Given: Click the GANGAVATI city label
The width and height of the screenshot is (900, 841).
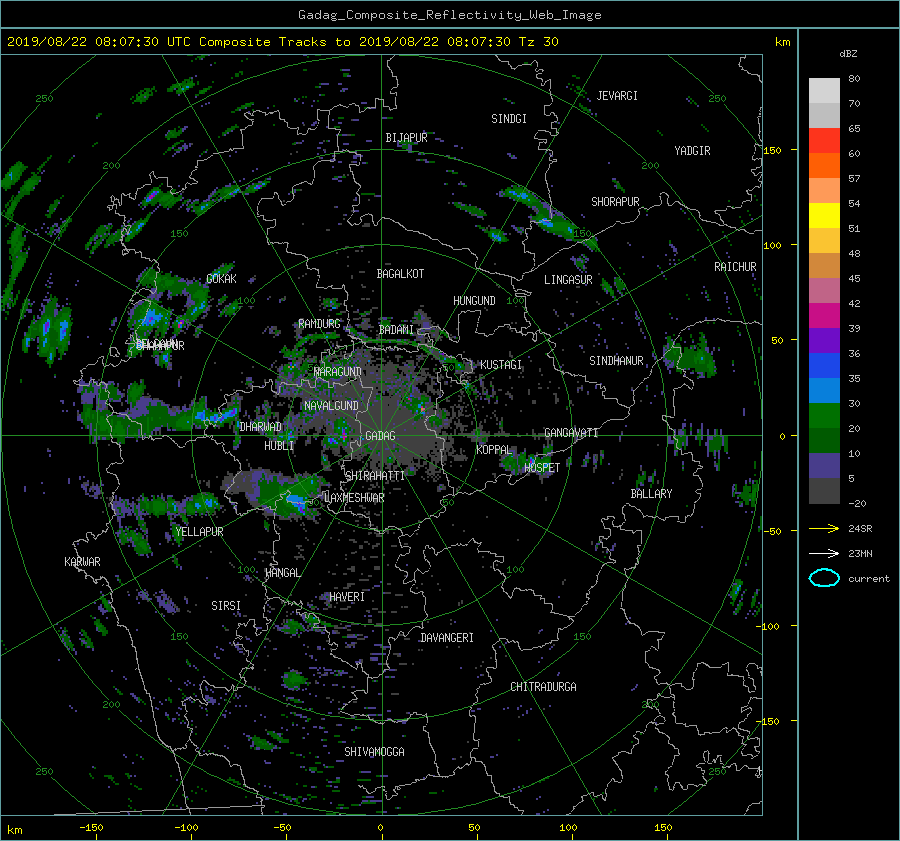Looking at the screenshot, I should coord(571,433).
